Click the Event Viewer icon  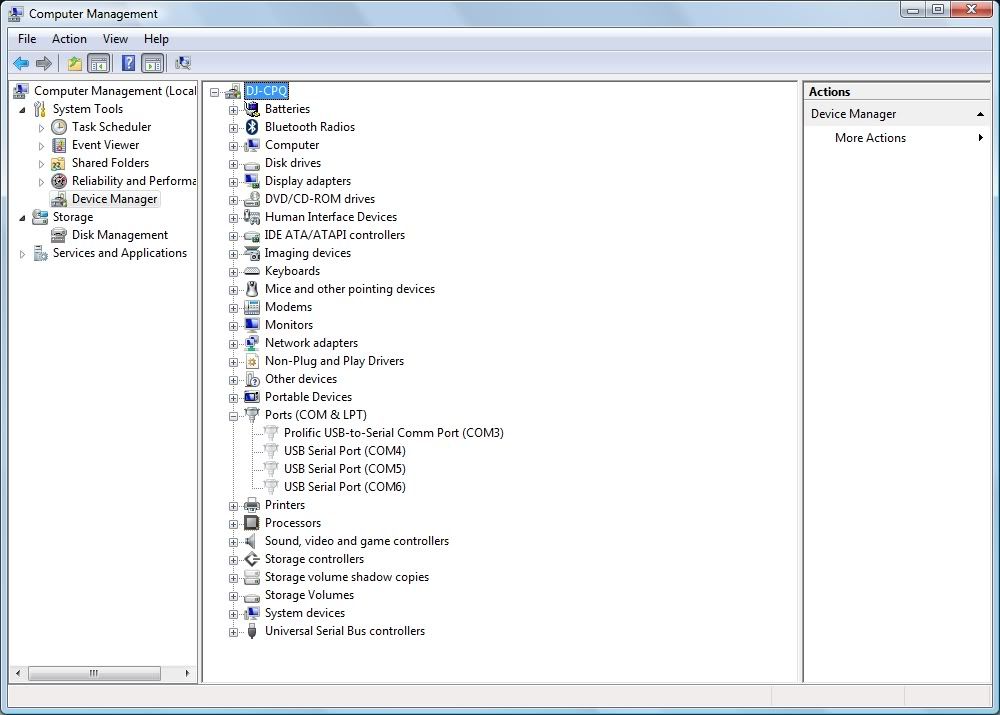(59, 145)
